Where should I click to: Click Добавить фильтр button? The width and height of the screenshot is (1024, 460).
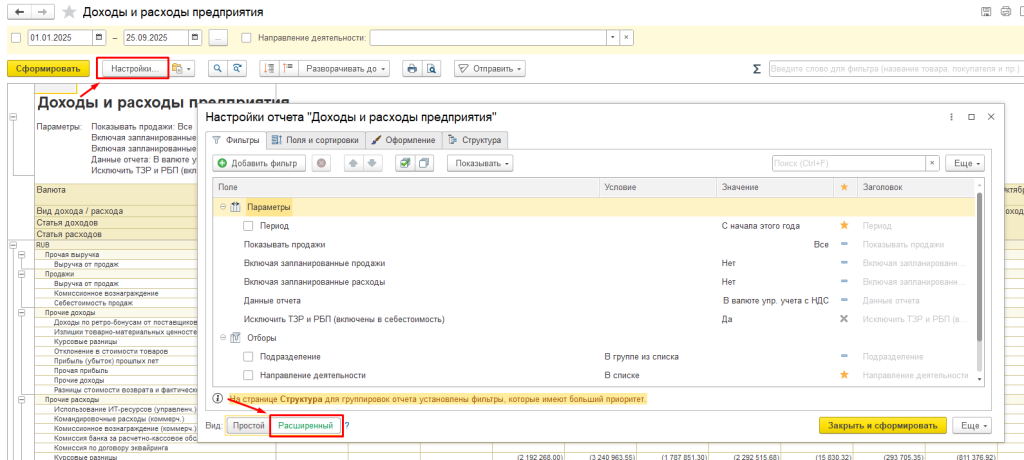pyautogui.click(x=259, y=163)
